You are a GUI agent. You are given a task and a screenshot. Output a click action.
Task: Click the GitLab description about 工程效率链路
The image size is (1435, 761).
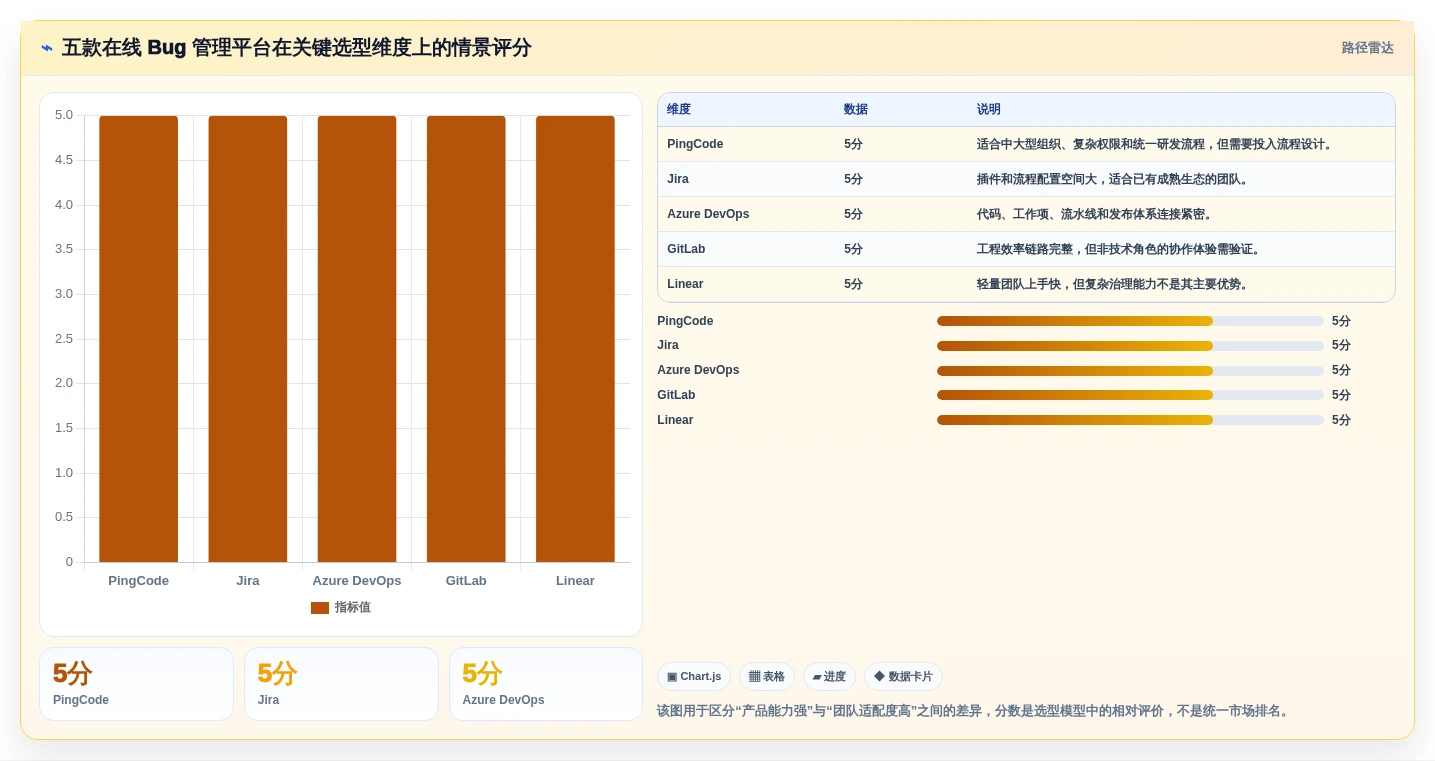1119,249
